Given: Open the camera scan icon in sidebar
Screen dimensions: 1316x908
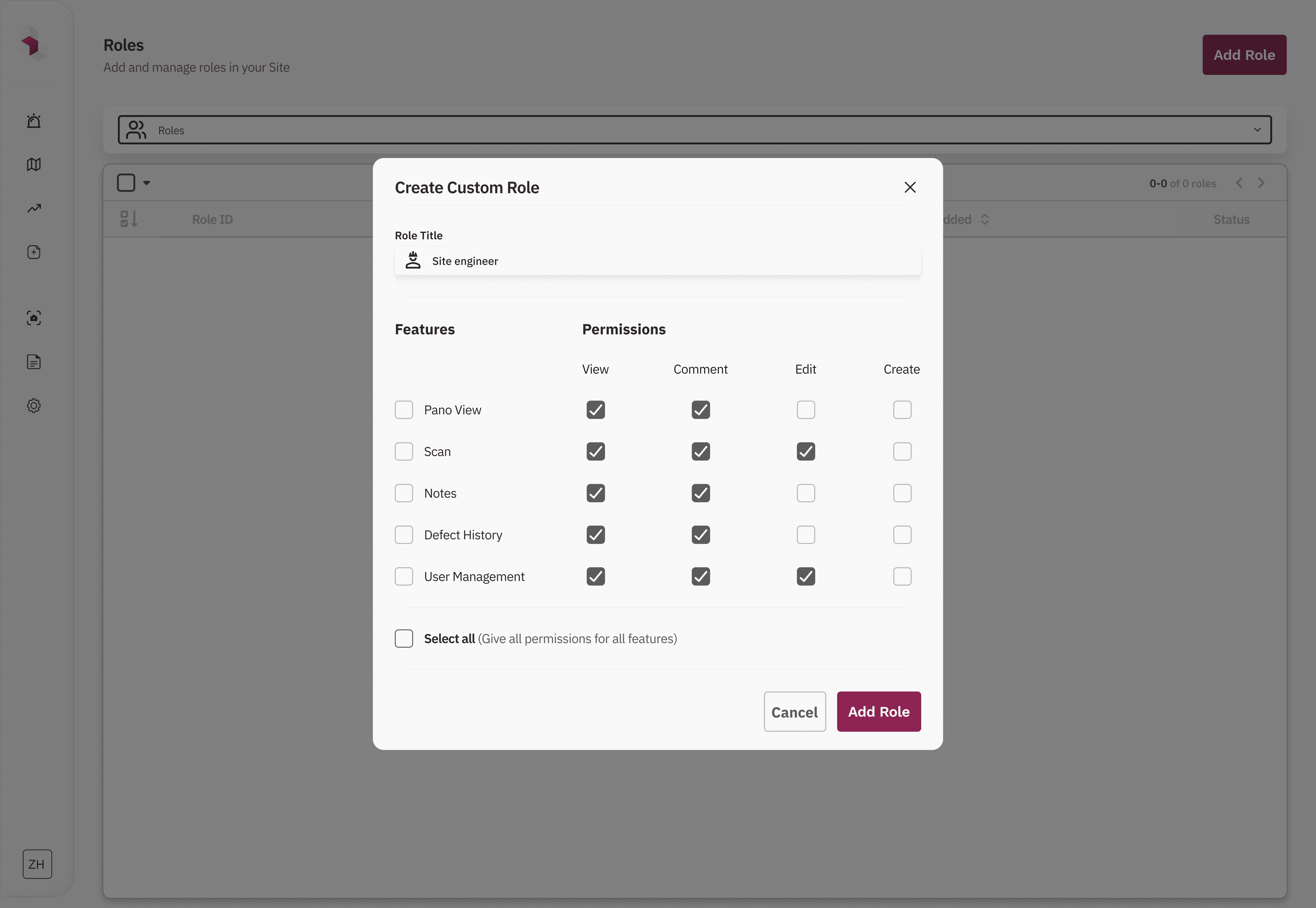Looking at the screenshot, I should pos(34,318).
